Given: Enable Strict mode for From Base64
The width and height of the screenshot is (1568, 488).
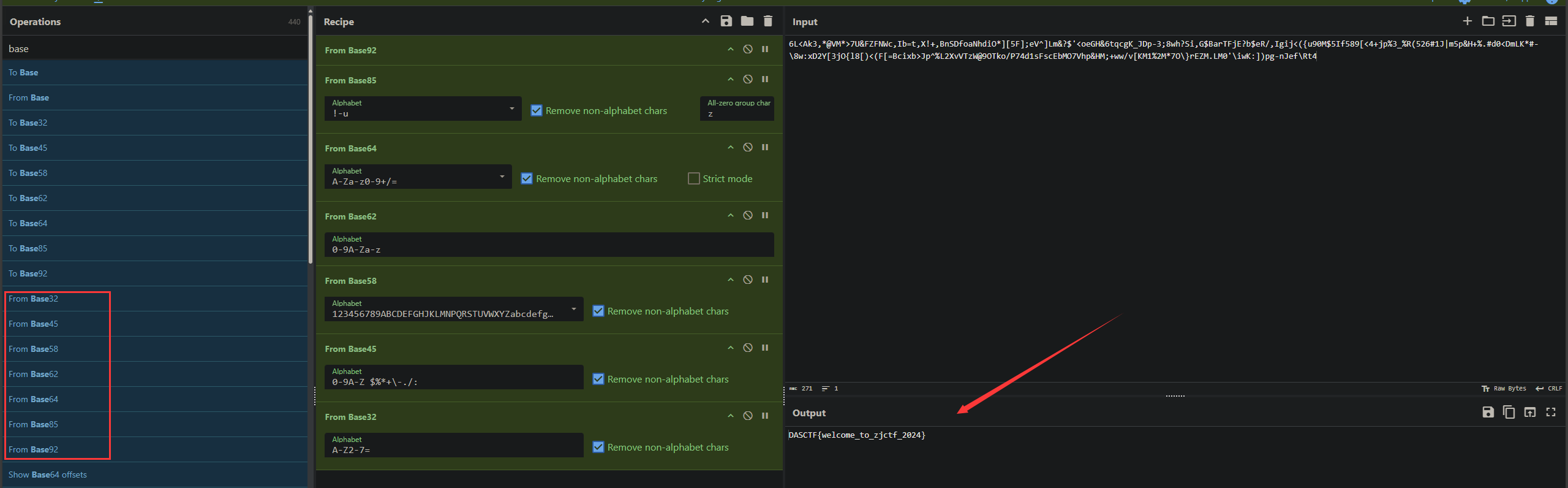Looking at the screenshot, I should coord(693,179).
